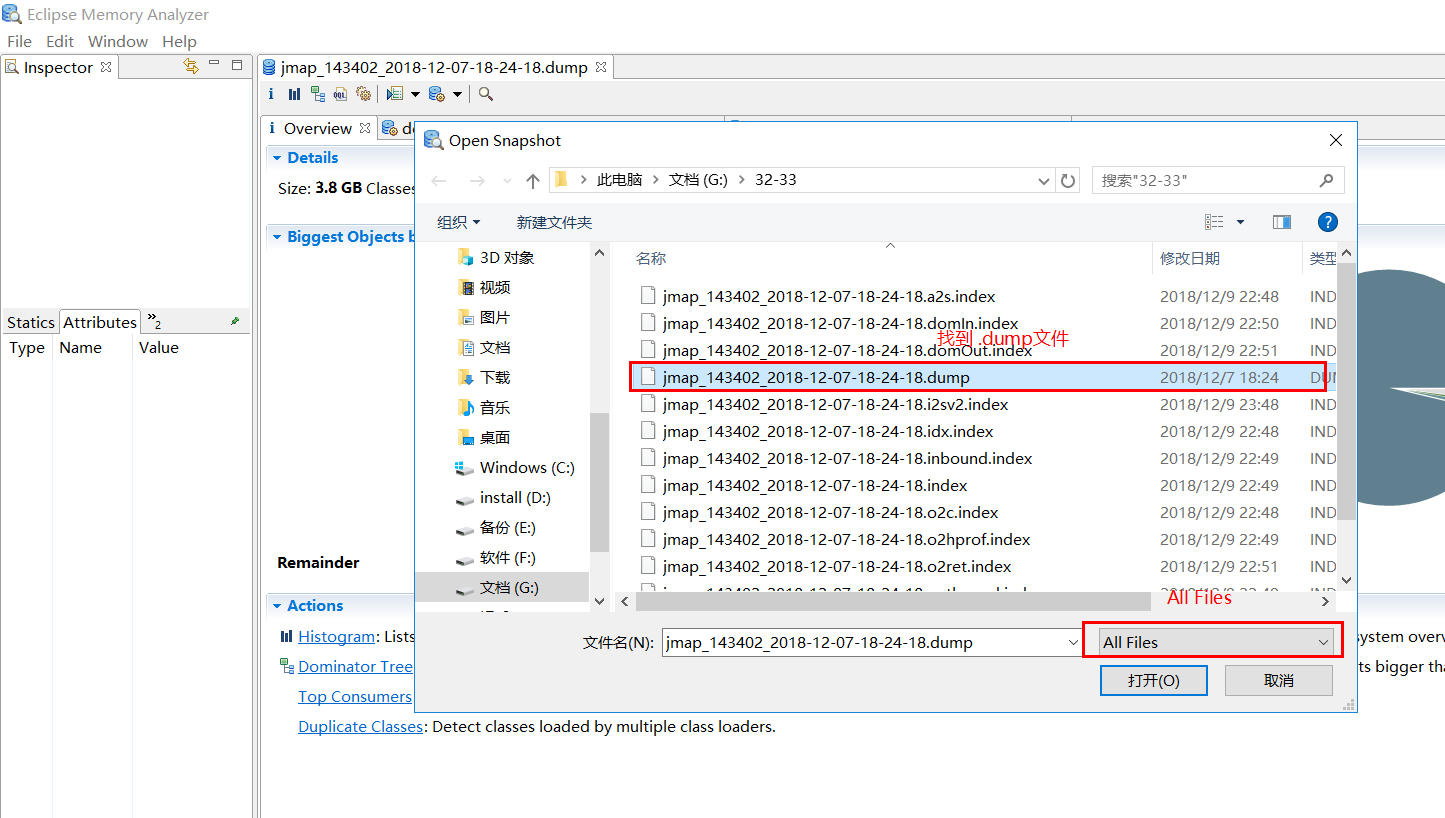Open the thread overview gear icon
Screen dimensions: 1445x818
[364, 94]
